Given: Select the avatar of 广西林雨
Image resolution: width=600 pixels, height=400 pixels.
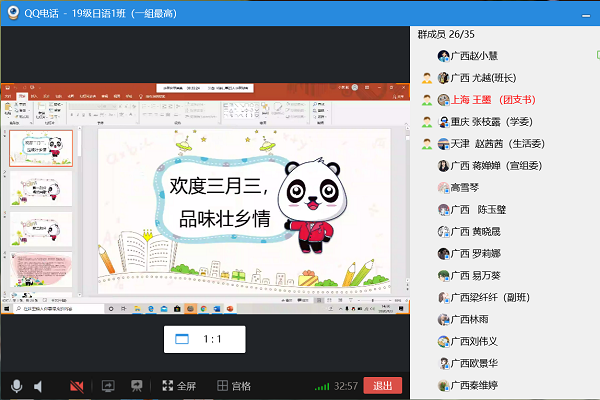Looking at the screenshot, I should point(443,319).
